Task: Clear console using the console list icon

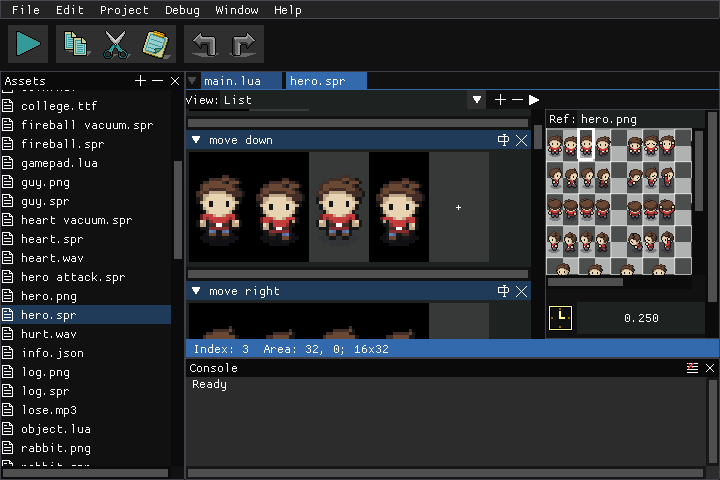Action: coord(692,367)
